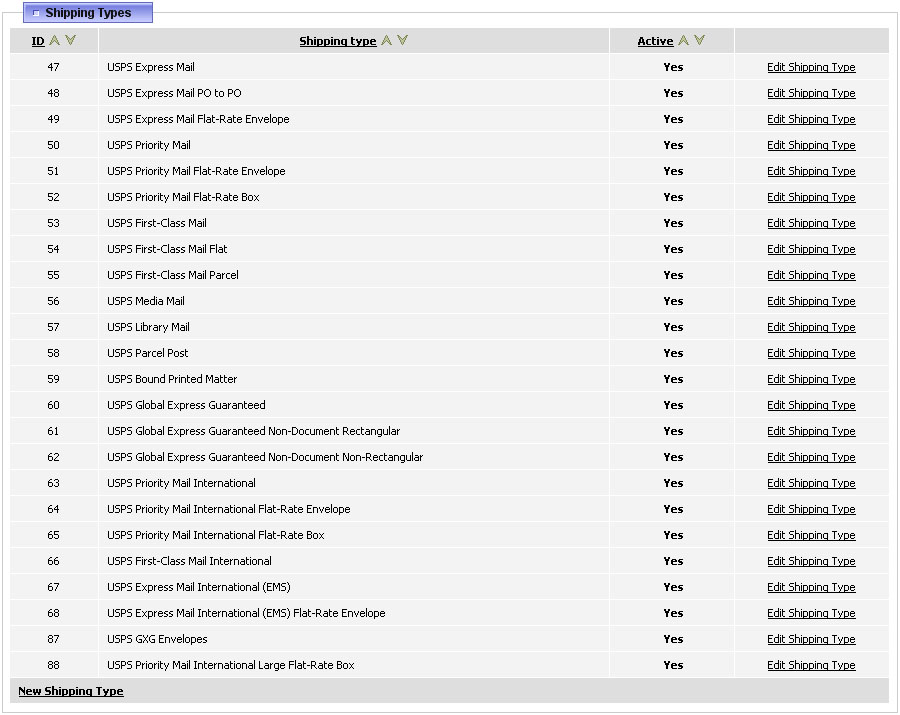Edit Shipping Type for ID 60
This screenshot has width=900, height=715.
click(811, 405)
